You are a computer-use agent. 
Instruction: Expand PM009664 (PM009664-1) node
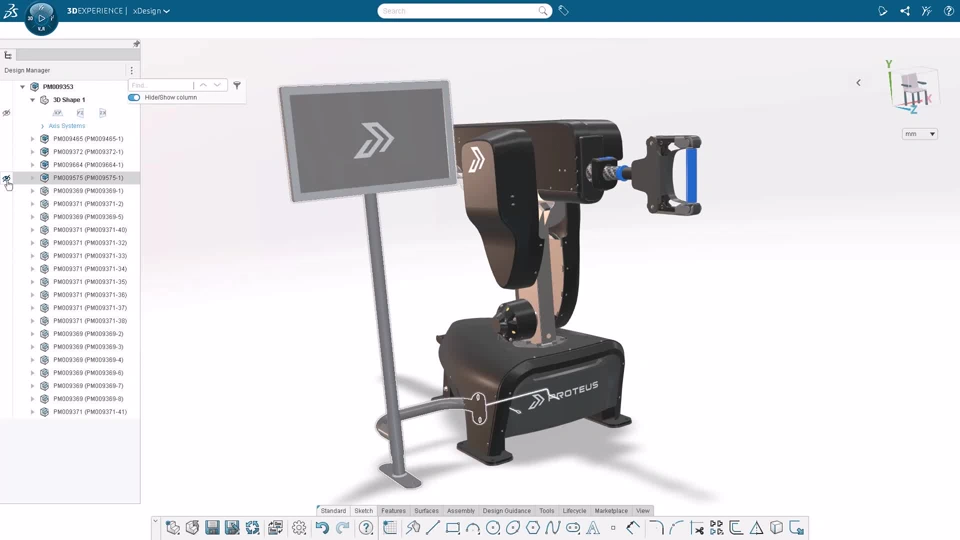(x=32, y=165)
